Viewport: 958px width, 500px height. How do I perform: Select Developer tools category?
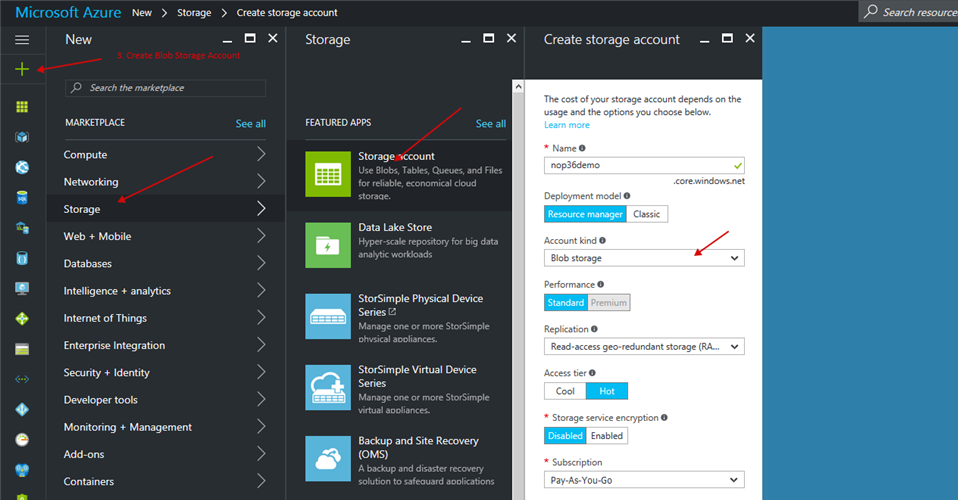point(165,400)
